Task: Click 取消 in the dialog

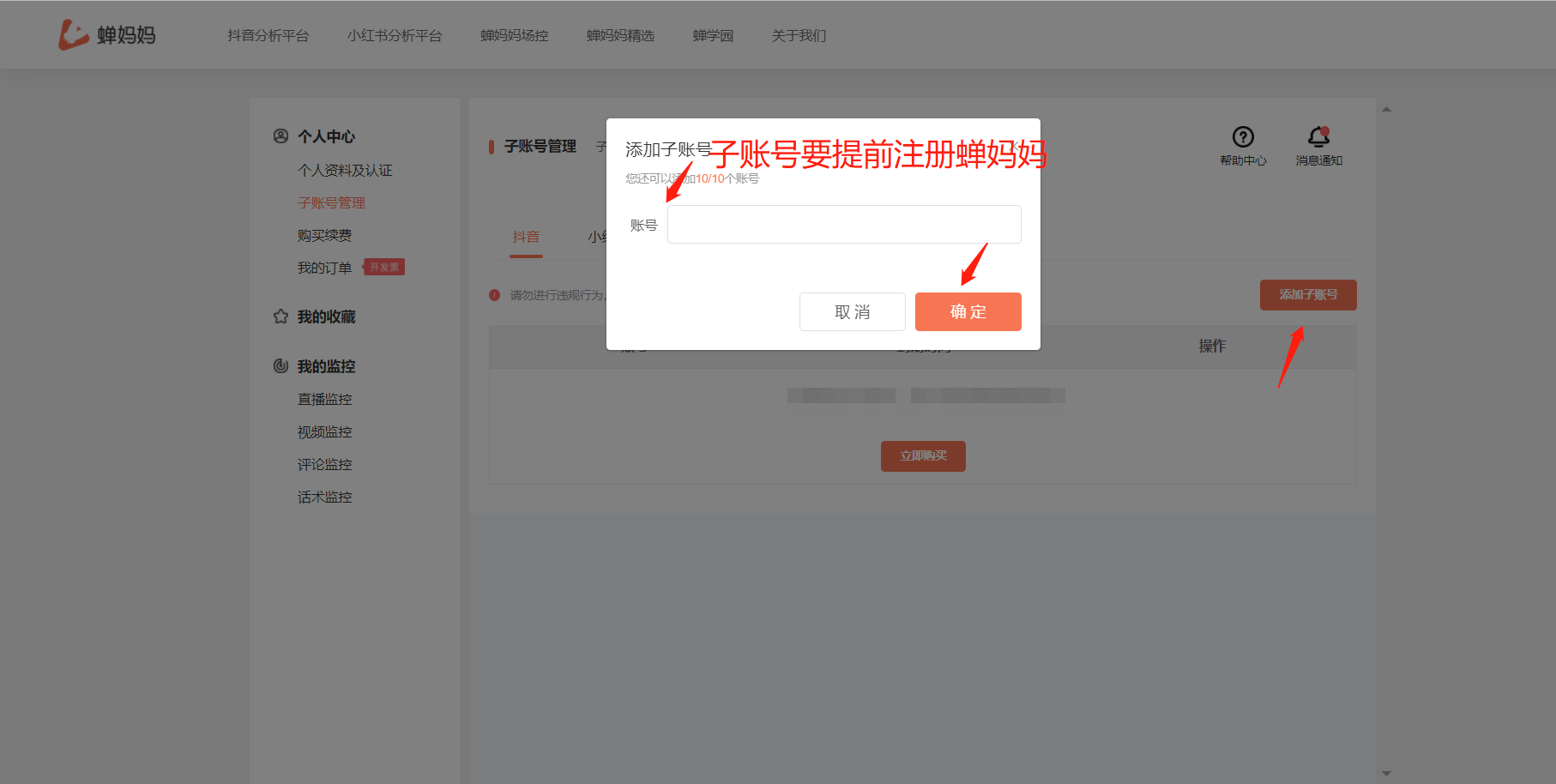Action: pos(853,311)
